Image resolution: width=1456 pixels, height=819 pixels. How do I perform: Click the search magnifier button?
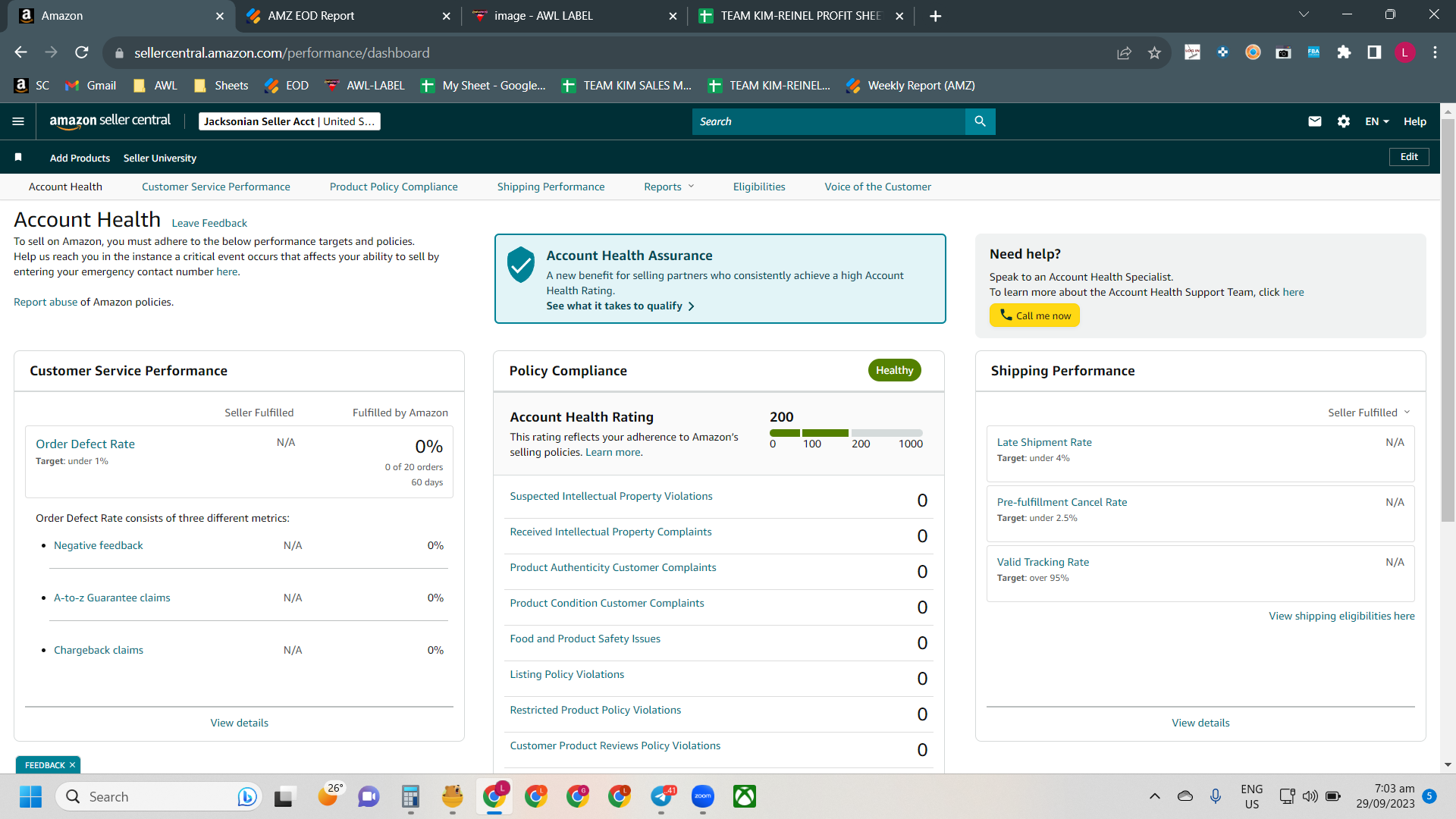[980, 121]
